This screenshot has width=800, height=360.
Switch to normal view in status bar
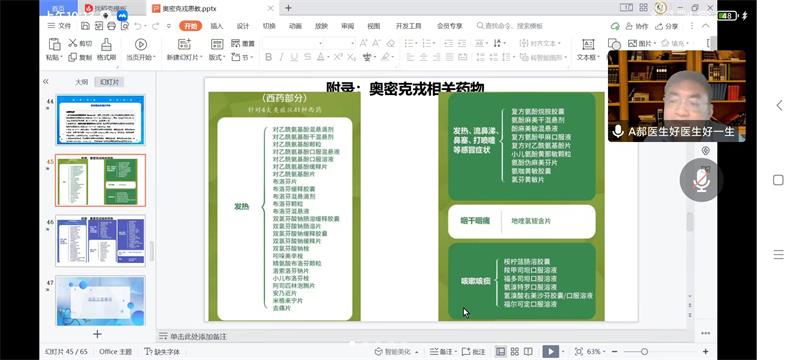click(x=501, y=351)
